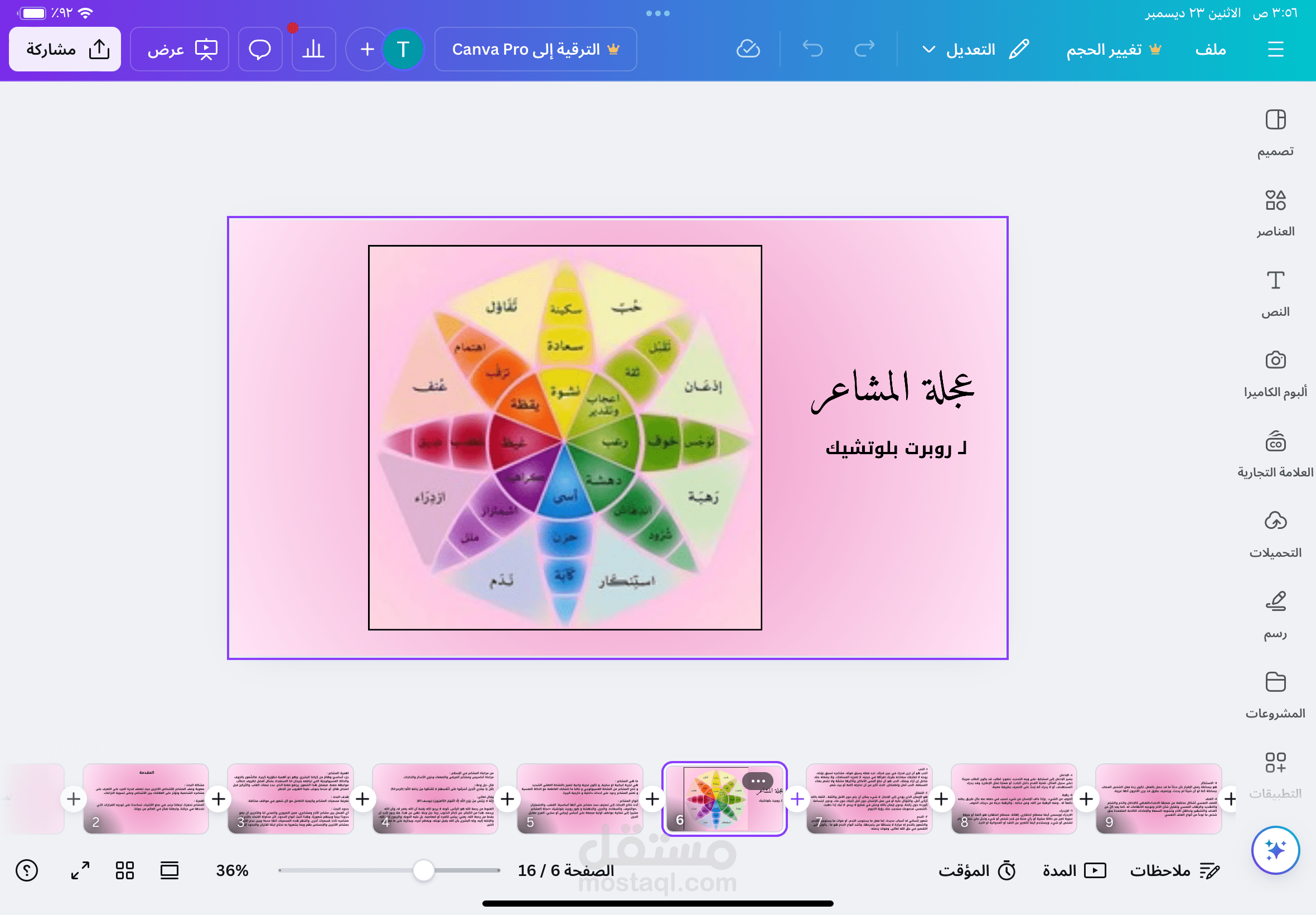Tap the battery indicator in status bar
Viewport: 1316px width, 915px height.
[33, 13]
